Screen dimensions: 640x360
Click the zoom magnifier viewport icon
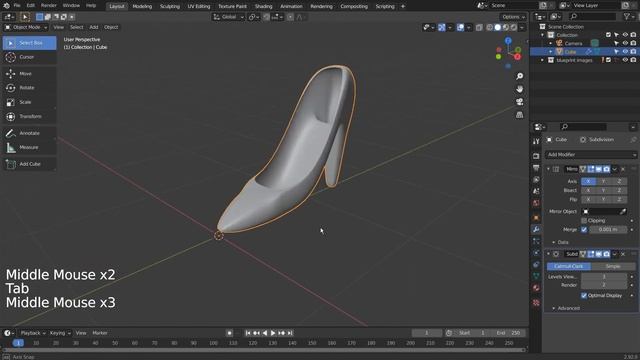click(x=520, y=76)
